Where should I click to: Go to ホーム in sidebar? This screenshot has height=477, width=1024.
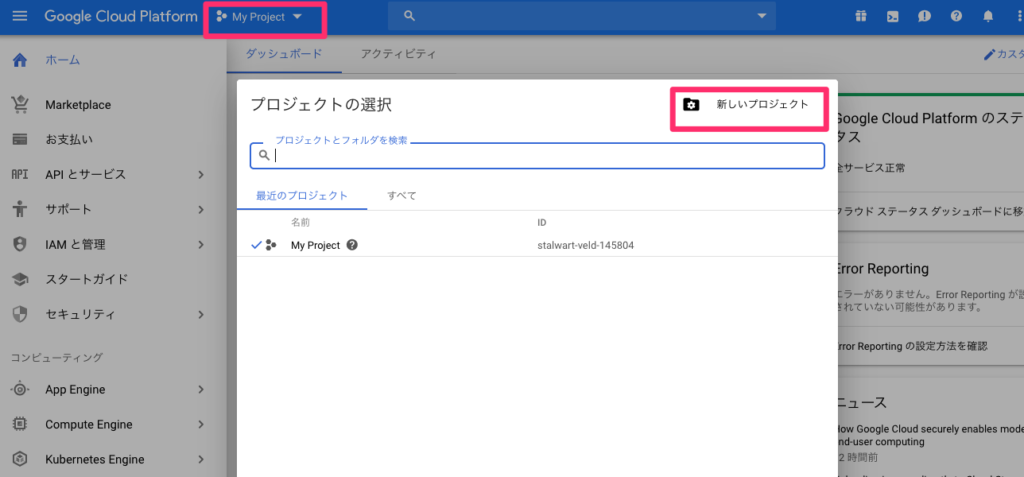click(63, 60)
